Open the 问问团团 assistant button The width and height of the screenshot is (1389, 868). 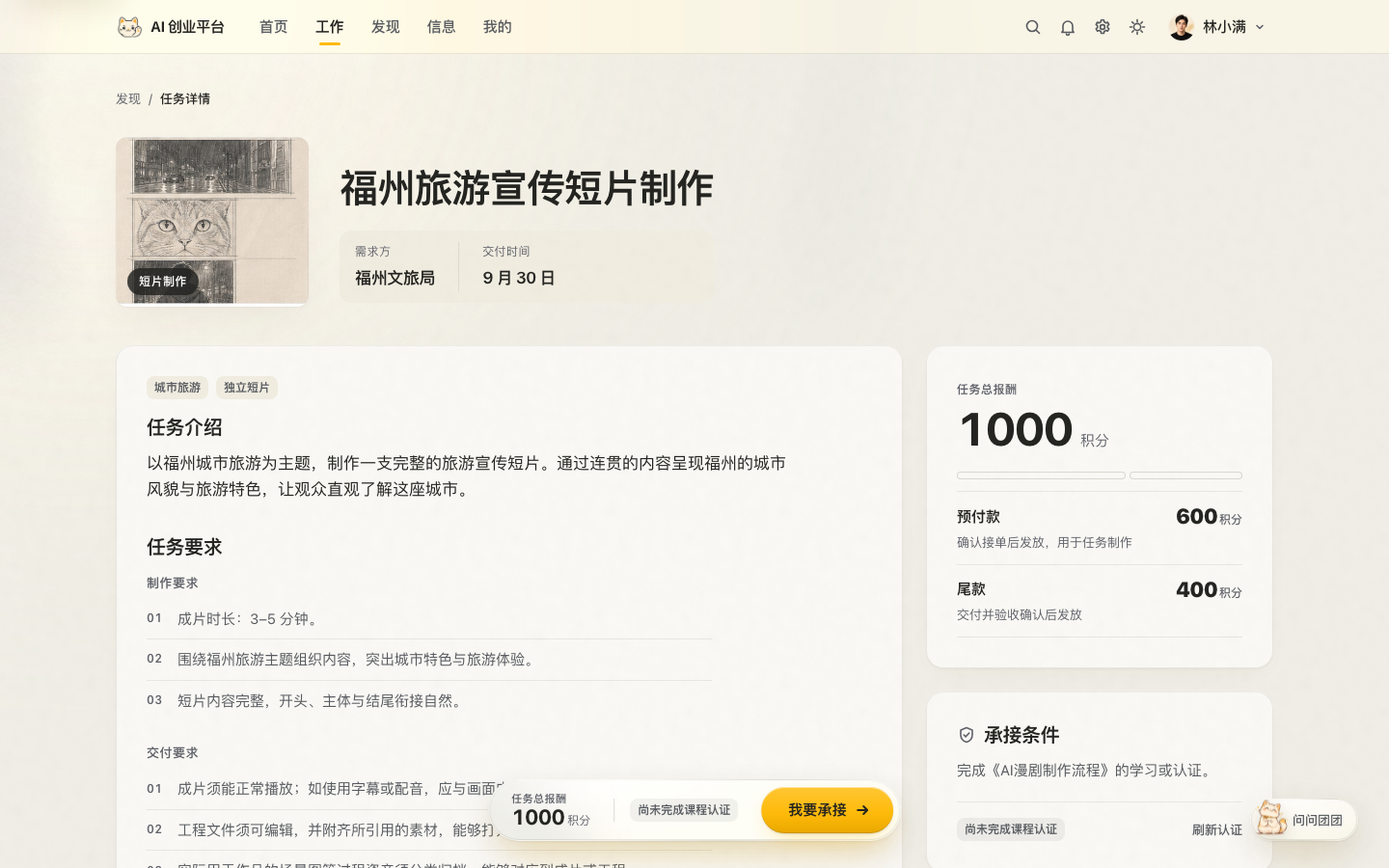coord(1305,820)
